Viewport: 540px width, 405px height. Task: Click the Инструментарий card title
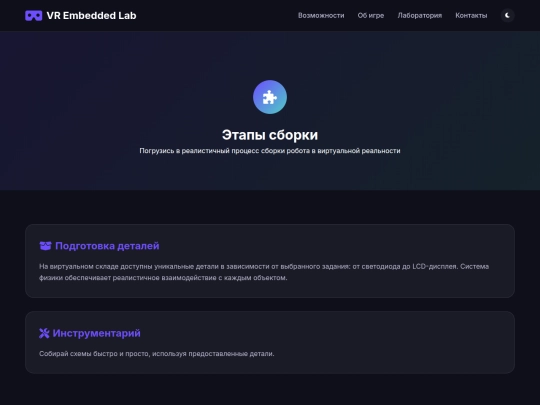pyautogui.click(x=96, y=333)
